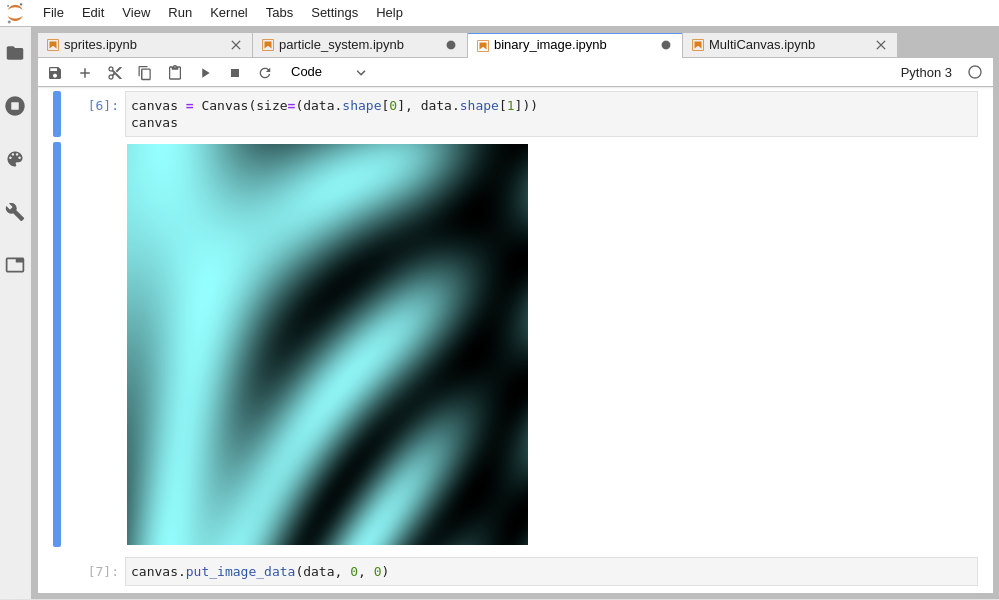Show running terminals and kernels panel
Viewport: 999px width, 600px height.
click(x=15, y=106)
